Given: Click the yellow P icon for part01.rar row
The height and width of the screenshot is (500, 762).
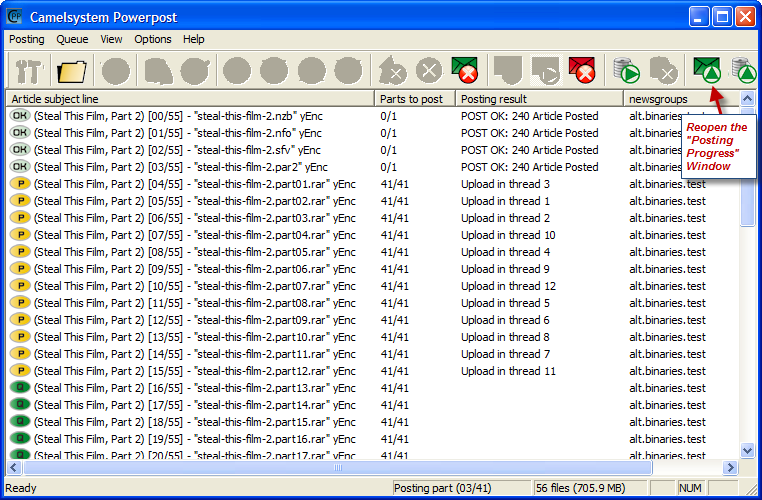Looking at the screenshot, I should tap(20, 184).
